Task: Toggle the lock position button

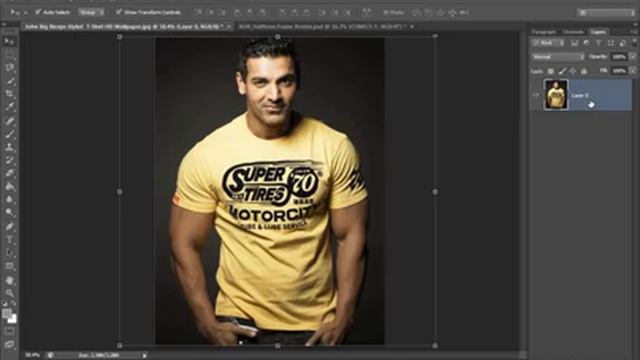Action: tap(573, 71)
